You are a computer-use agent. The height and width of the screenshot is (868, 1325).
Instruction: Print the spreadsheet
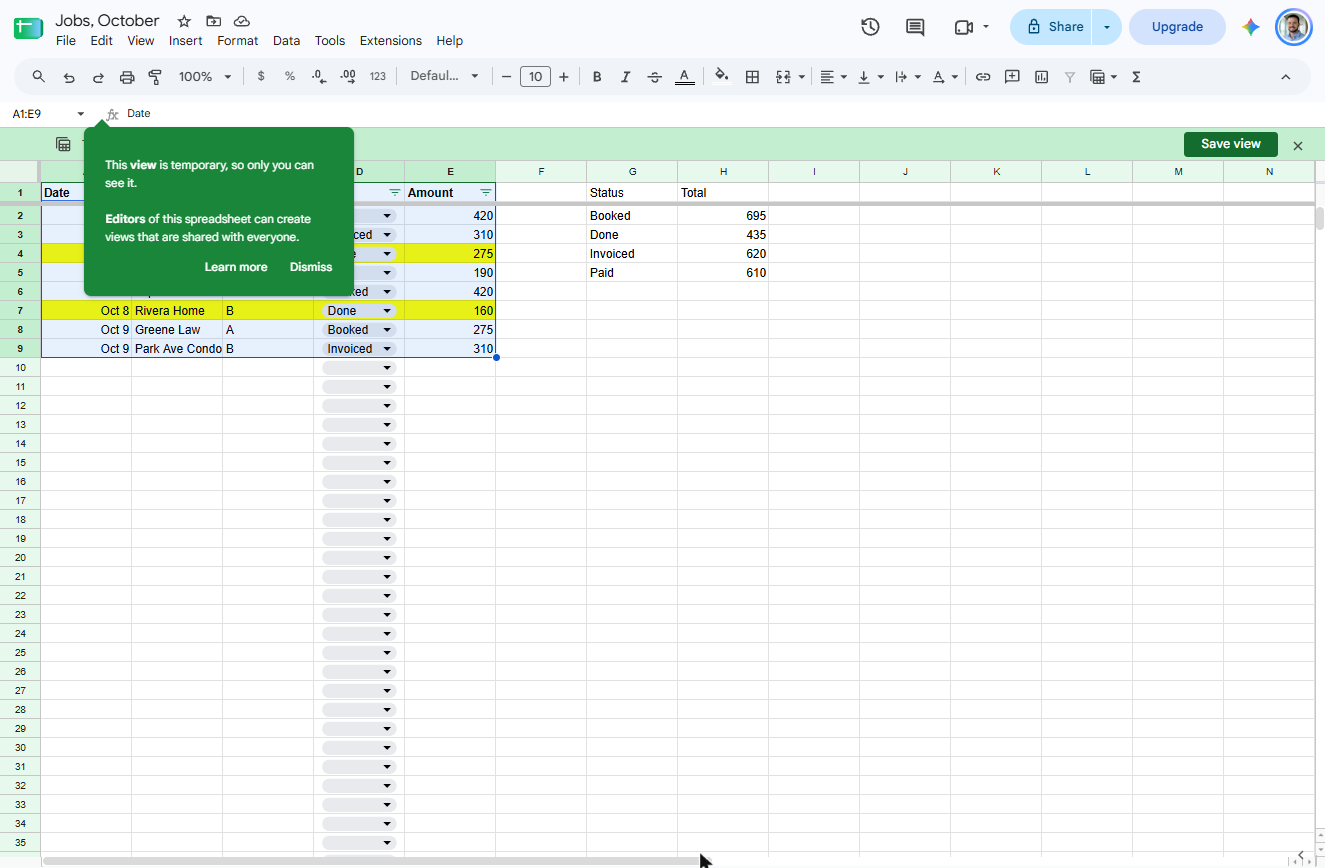127,77
